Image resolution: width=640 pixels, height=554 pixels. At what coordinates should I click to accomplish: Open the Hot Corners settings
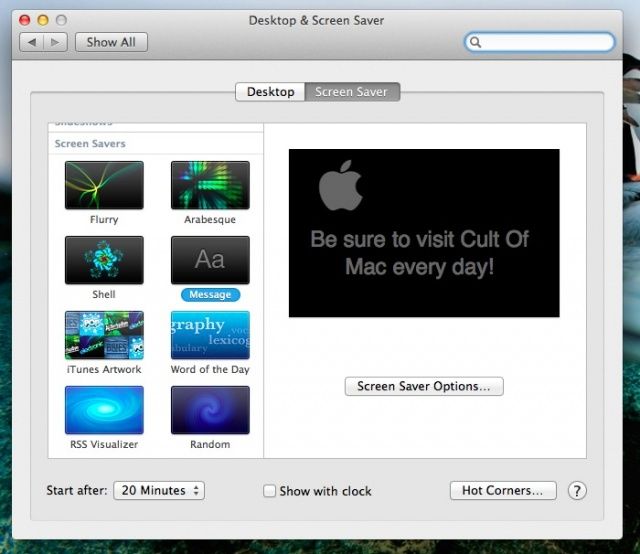pos(502,491)
